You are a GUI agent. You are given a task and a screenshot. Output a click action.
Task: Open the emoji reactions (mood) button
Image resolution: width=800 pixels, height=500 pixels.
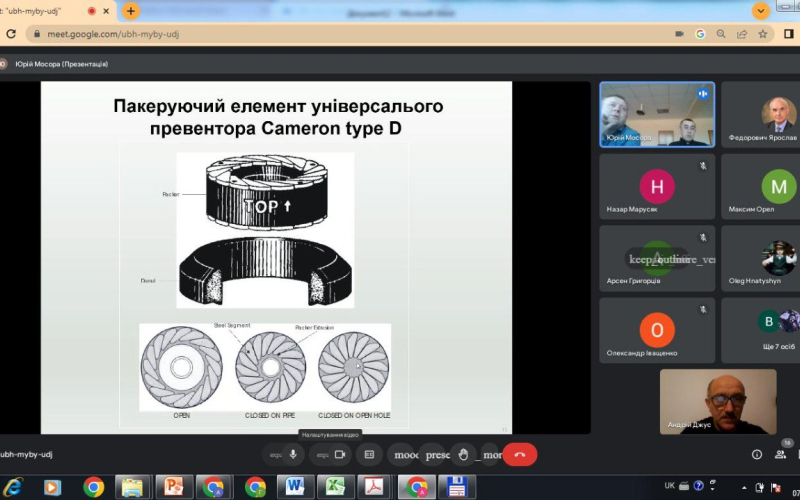point(406,455)
